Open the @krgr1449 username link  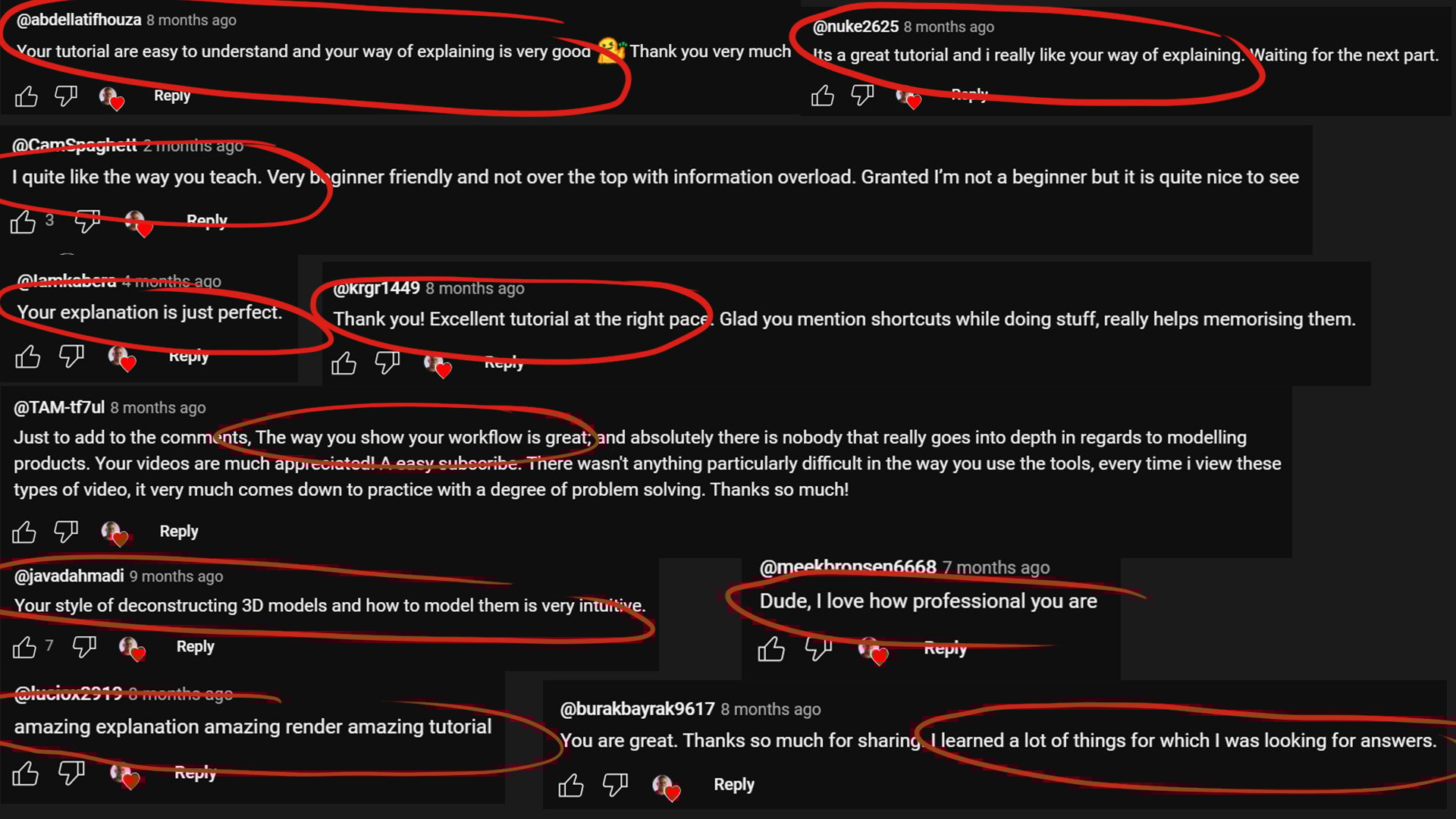click(376, 288)
